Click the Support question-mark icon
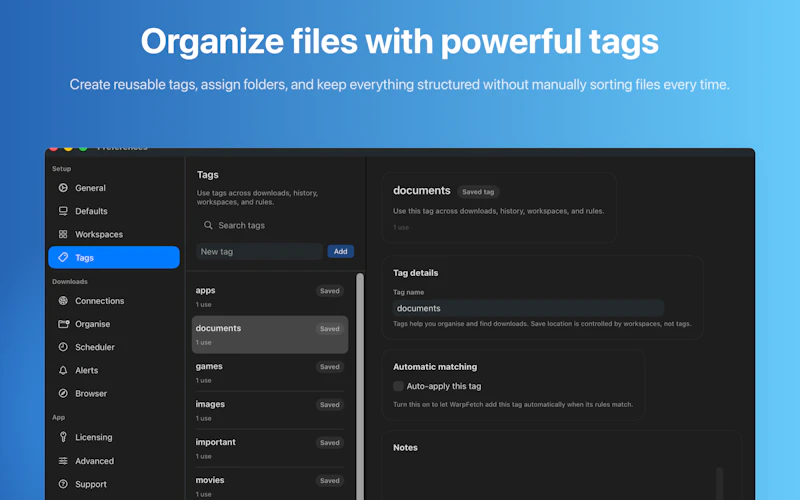Viewport: 800px width, 500px height. [x=63, y=484]
